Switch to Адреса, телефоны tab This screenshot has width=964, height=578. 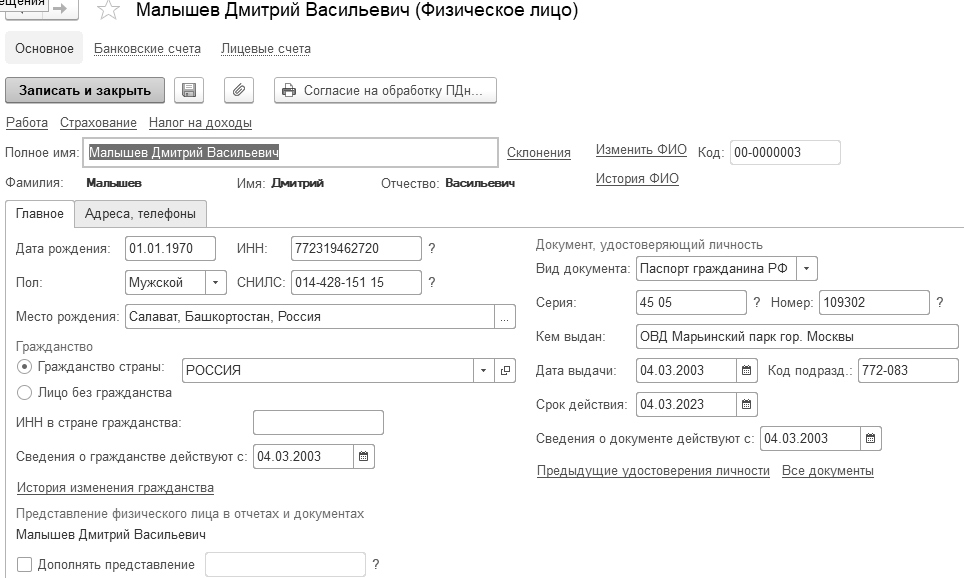(x=140, y=213)
